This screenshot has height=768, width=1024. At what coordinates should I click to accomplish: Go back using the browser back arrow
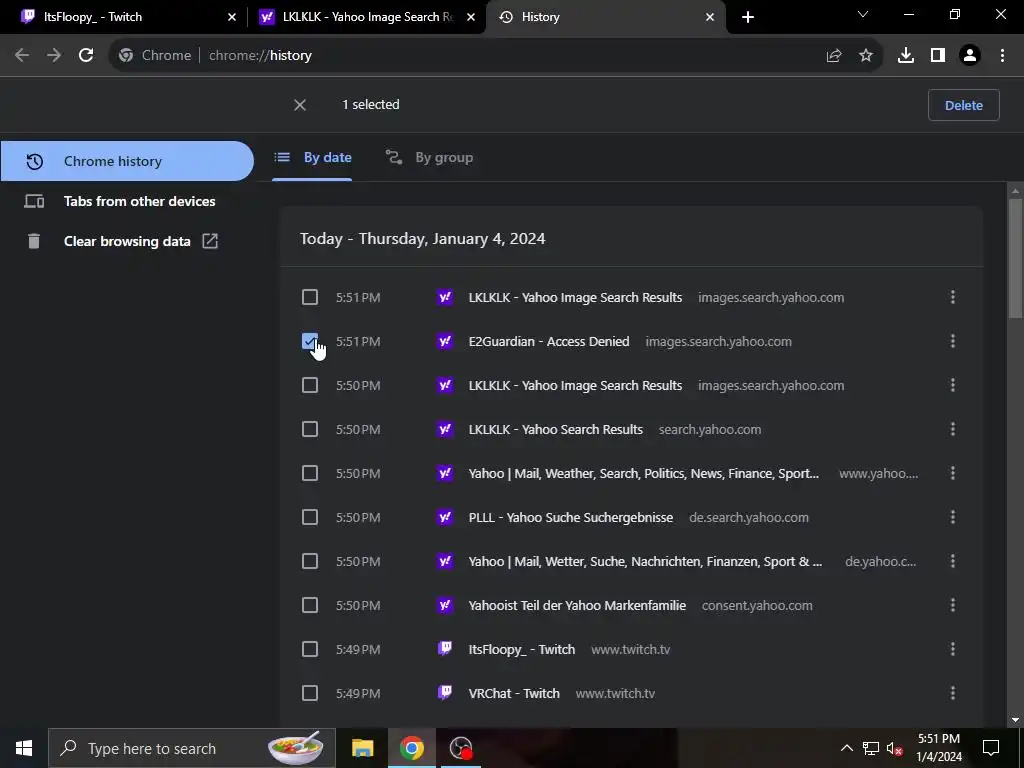(22, 56)
